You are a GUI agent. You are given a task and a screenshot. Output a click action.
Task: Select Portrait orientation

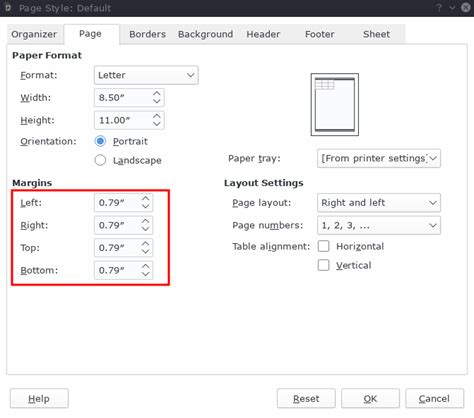[x=100, y=141]
